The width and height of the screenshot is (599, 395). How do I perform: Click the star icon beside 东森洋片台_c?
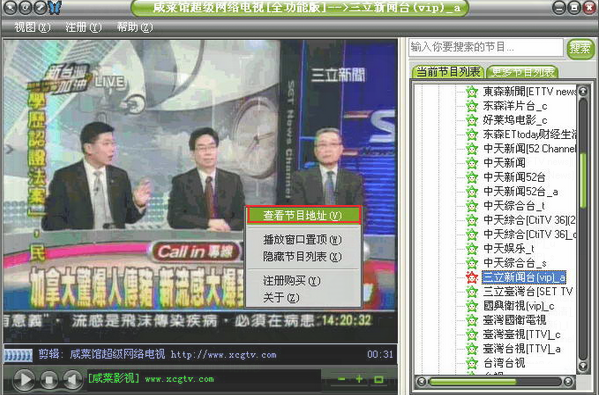point(472,106)
